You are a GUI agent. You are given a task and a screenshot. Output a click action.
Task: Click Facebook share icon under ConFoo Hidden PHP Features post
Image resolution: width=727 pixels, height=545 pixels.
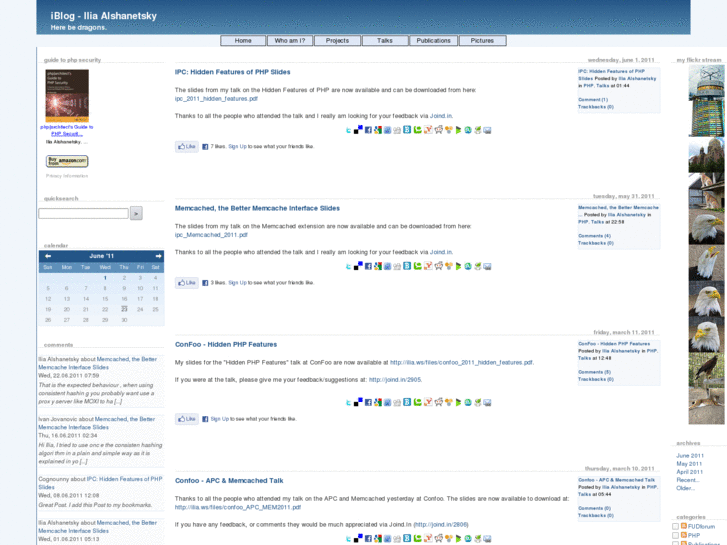pos(368,403)
